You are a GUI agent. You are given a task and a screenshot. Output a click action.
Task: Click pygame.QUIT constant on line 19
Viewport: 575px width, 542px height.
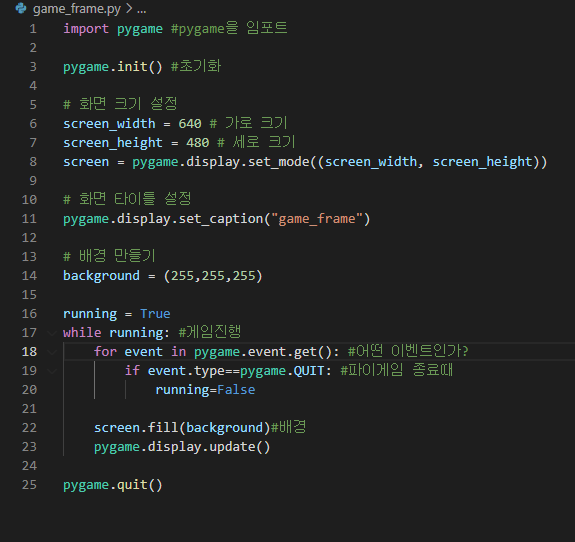[282, 371]
